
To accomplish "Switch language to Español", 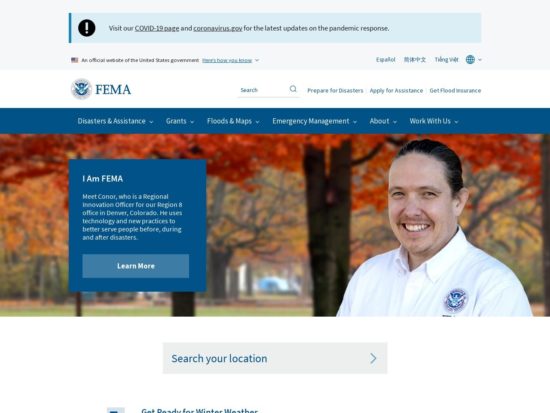I will click(x=385, y=60).
